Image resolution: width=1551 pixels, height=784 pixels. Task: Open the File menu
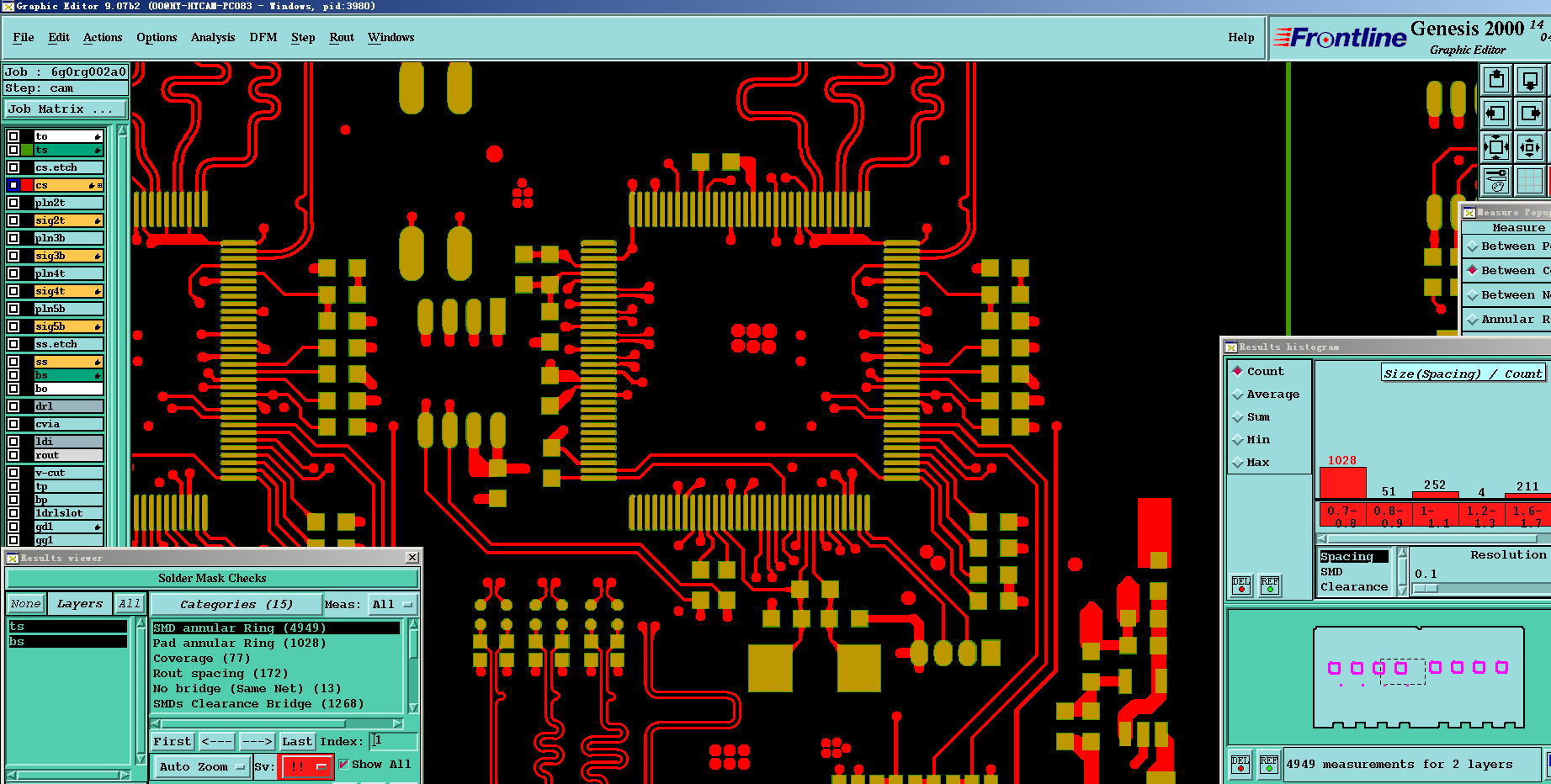[24, 37]
